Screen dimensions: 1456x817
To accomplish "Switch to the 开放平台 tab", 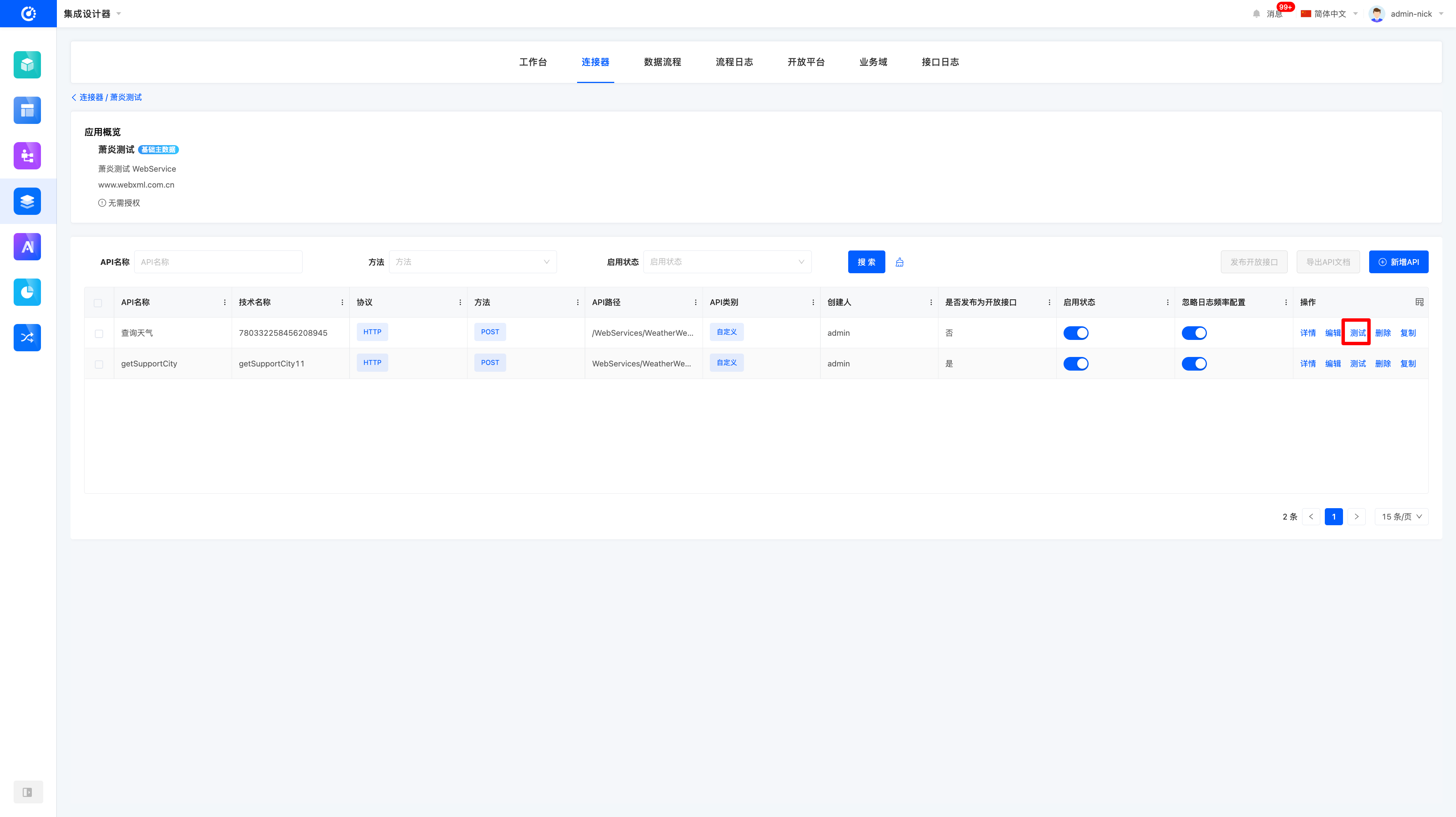I will 805,62.
